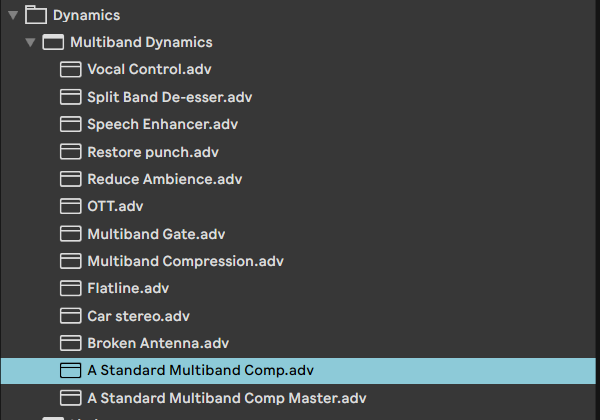The height and width of the screenshot is (420, 600).
Task: Select the Reduce Ambience.adv preset
Action: pyautogui.click(x=165, y=179)
